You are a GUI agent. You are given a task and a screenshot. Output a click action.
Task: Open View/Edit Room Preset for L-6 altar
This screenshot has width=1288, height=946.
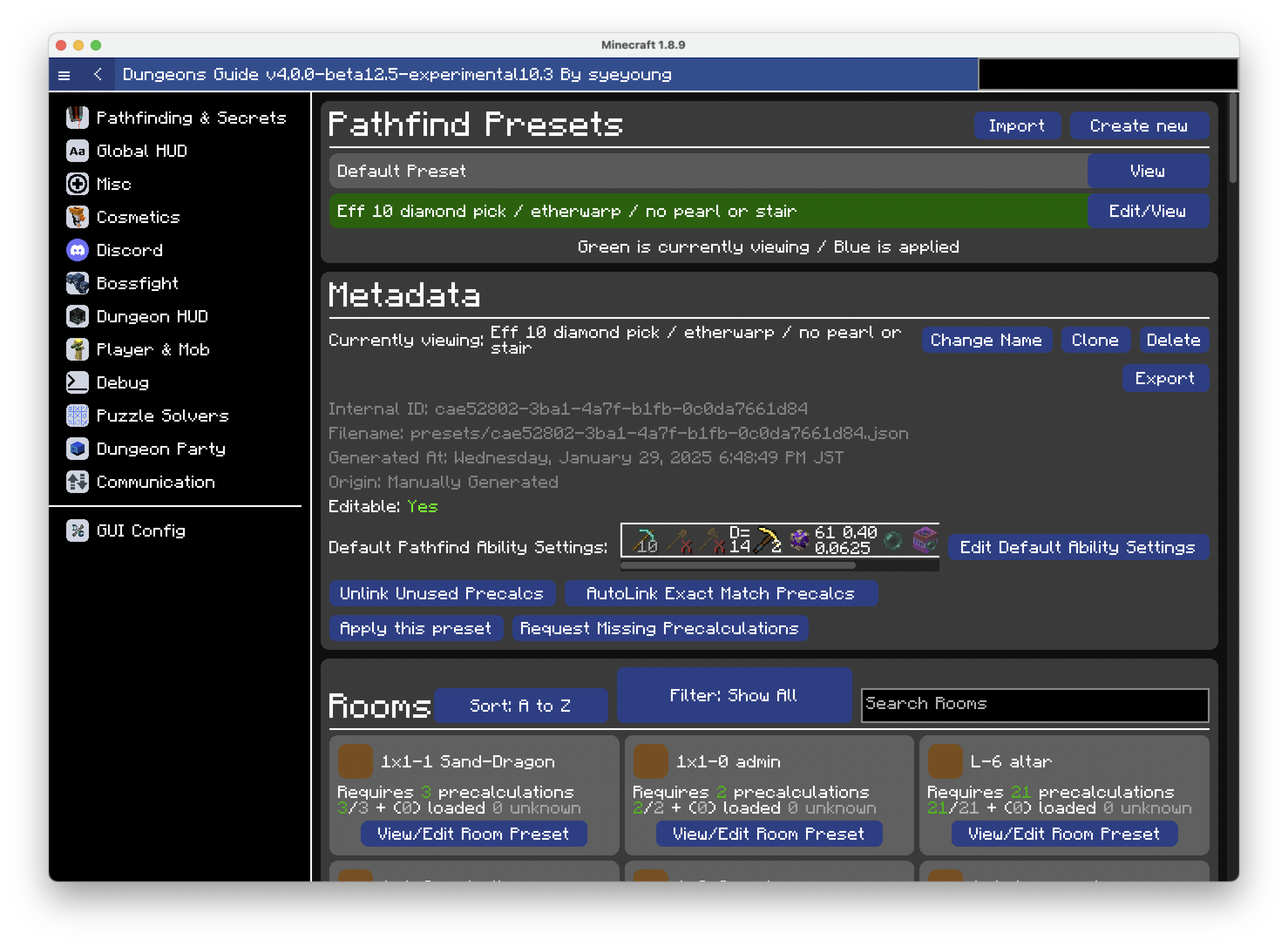pyautogui.click(x=1064, y=834)
